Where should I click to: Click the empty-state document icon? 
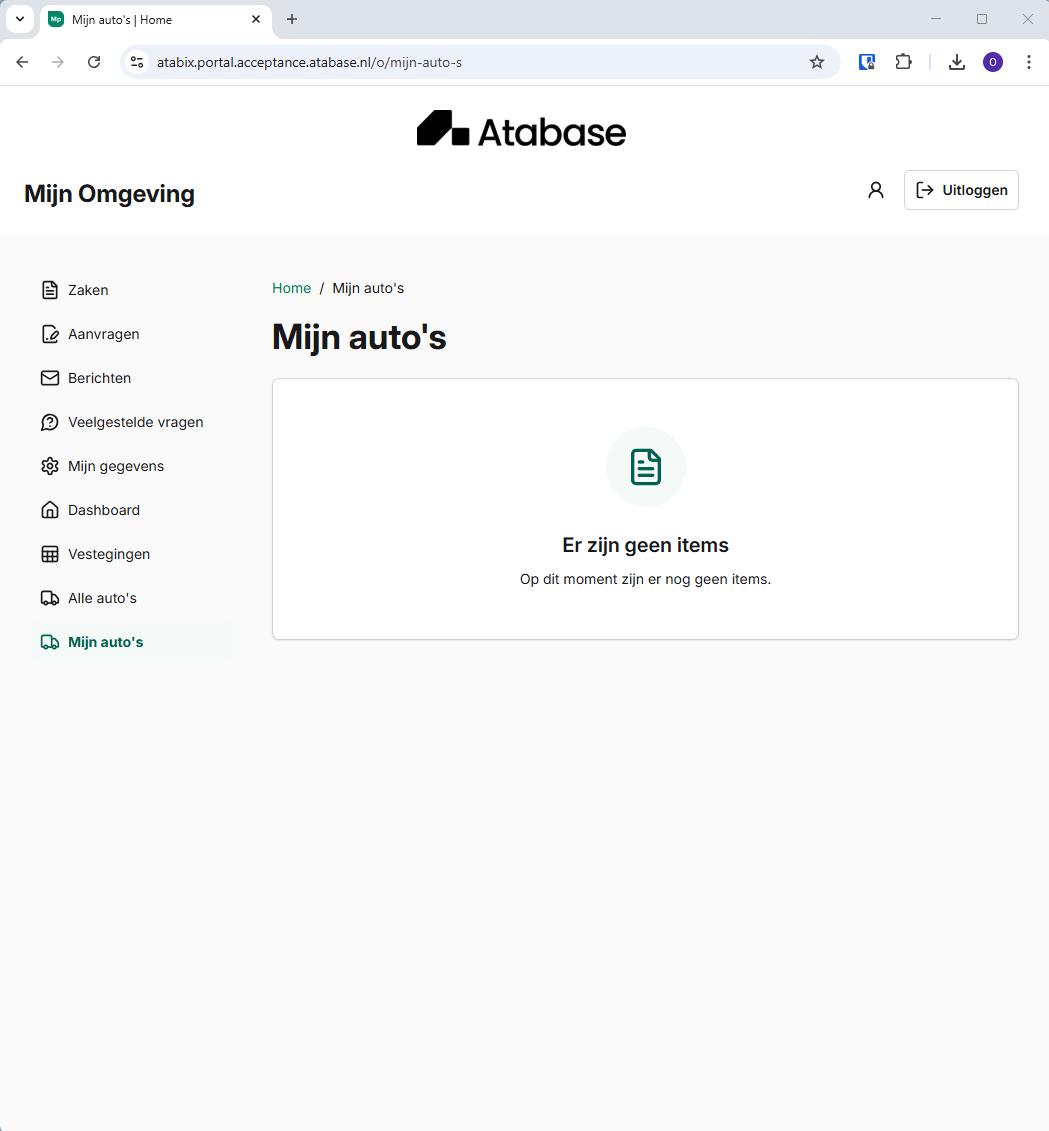[x=645, y=467]
